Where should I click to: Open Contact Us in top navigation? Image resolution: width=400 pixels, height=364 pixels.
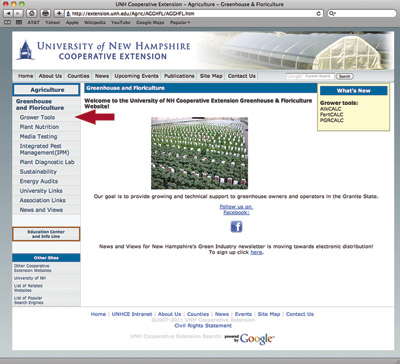(242, 76)
